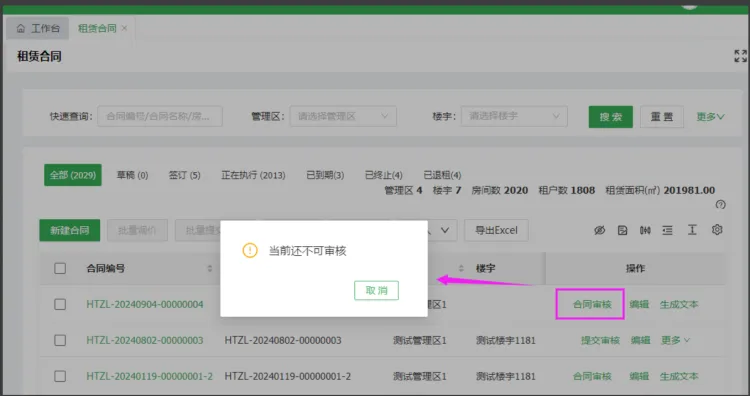The image size is (750, 396).
Task: Click sort arrows left of 楼宇 header
Action: click(x=461, y=268)
